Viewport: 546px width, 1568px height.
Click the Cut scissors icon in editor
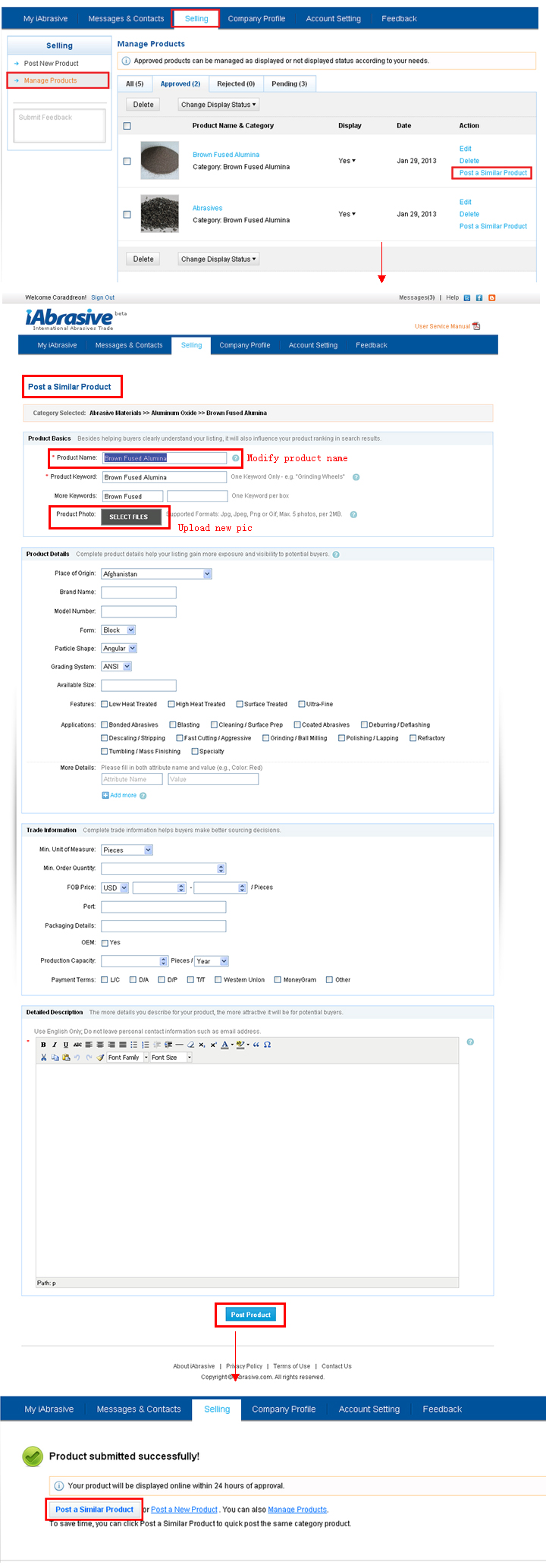(x=43, y=1057)
